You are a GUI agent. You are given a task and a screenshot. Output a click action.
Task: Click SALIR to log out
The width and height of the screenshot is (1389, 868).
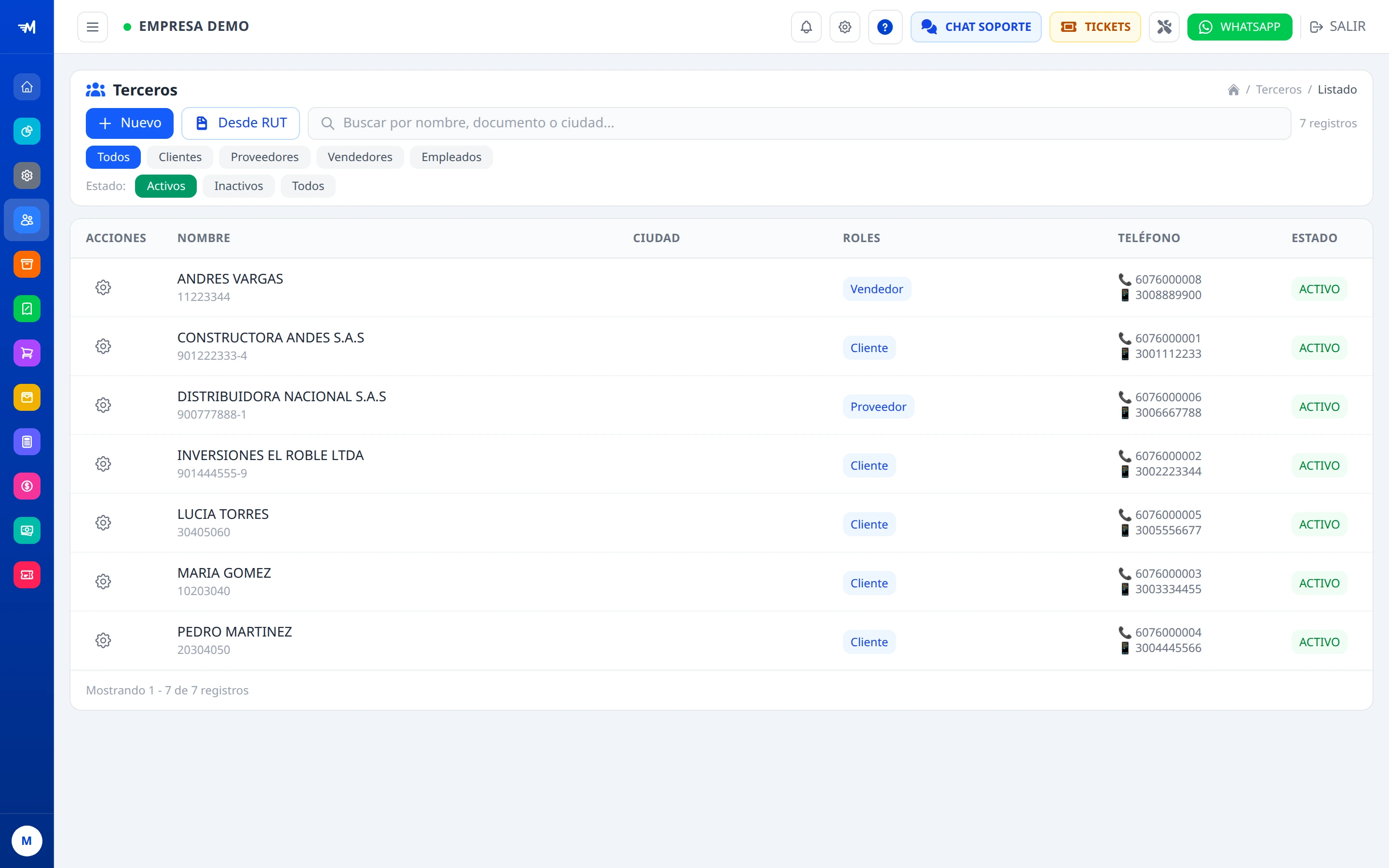[1337, 27]
